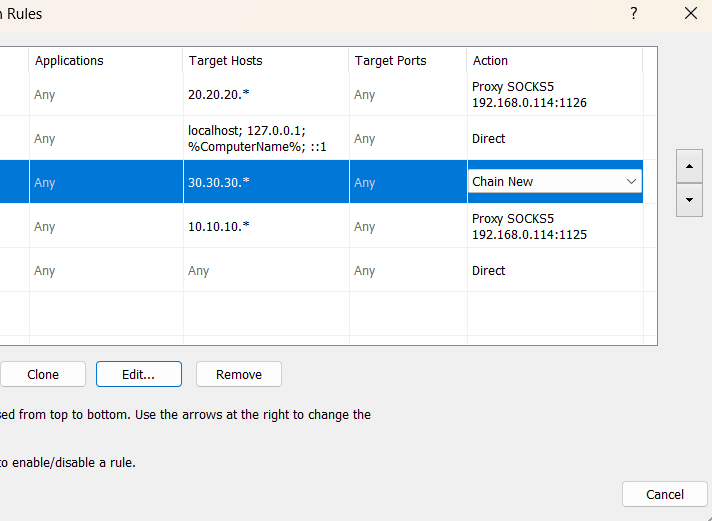
Task: Click the move rule up arrow
Action: coord(689,165)
